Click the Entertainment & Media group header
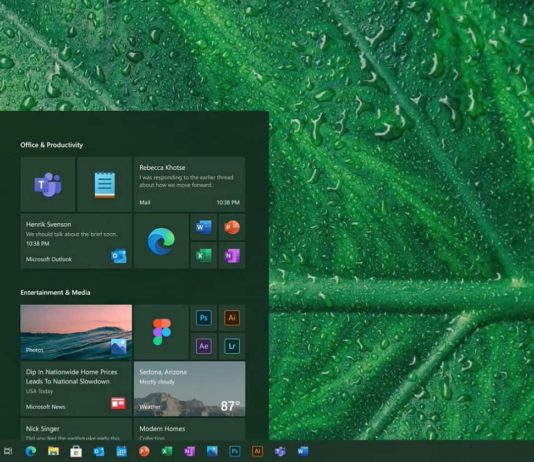 point(55,292)
